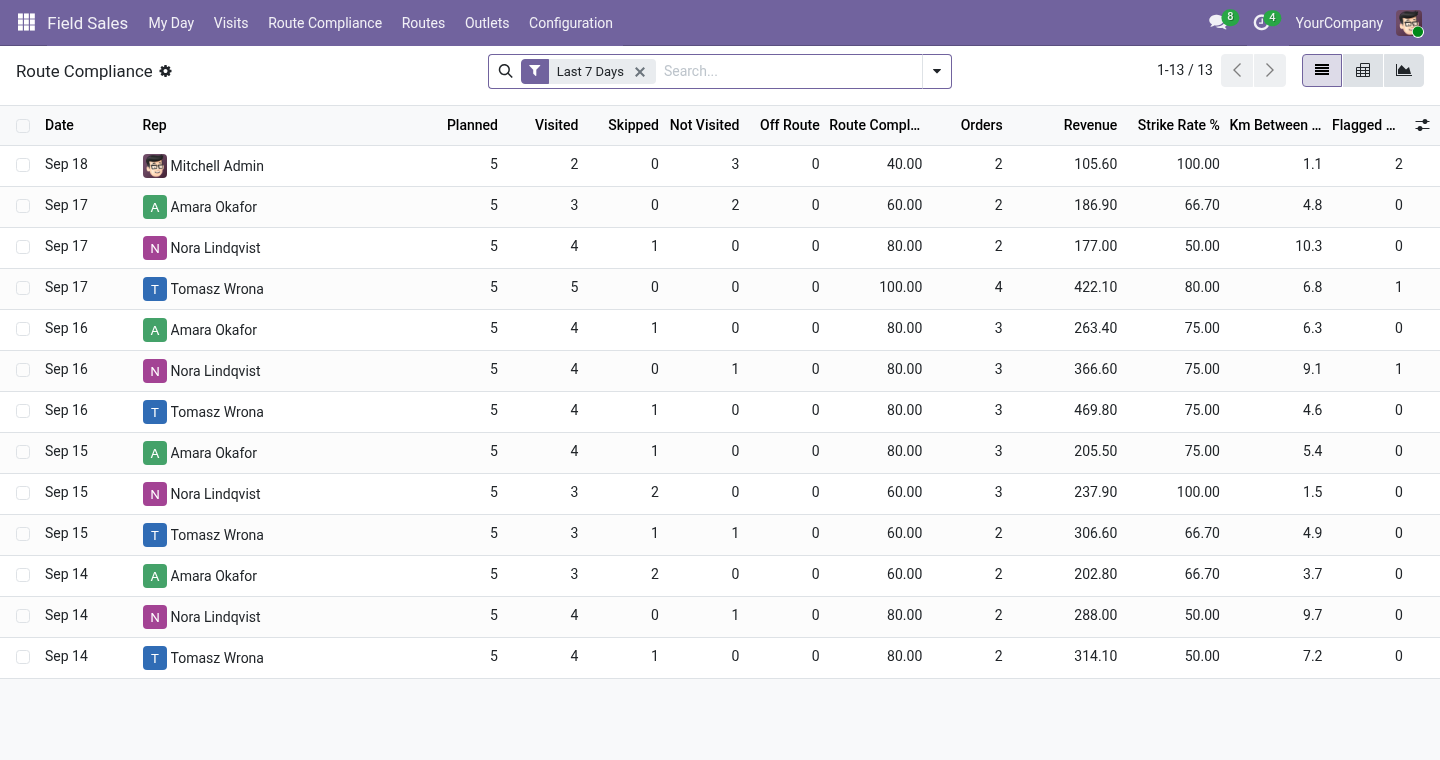Image resolution: width=1440 pixels, height=760 pixels.
Task: Open the YourCompany switcher
Action: [1339, 22]
